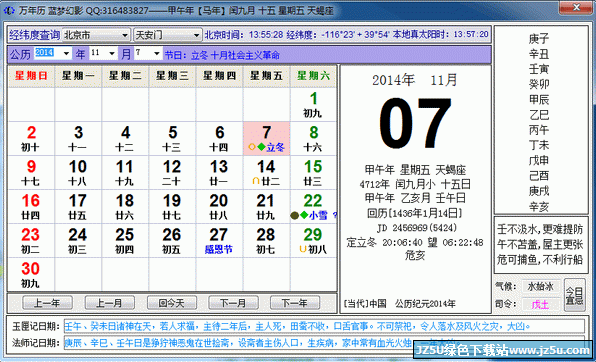Close the 万年历 window
The width and height of the screenshot is (596, 362).
(576, 8)
